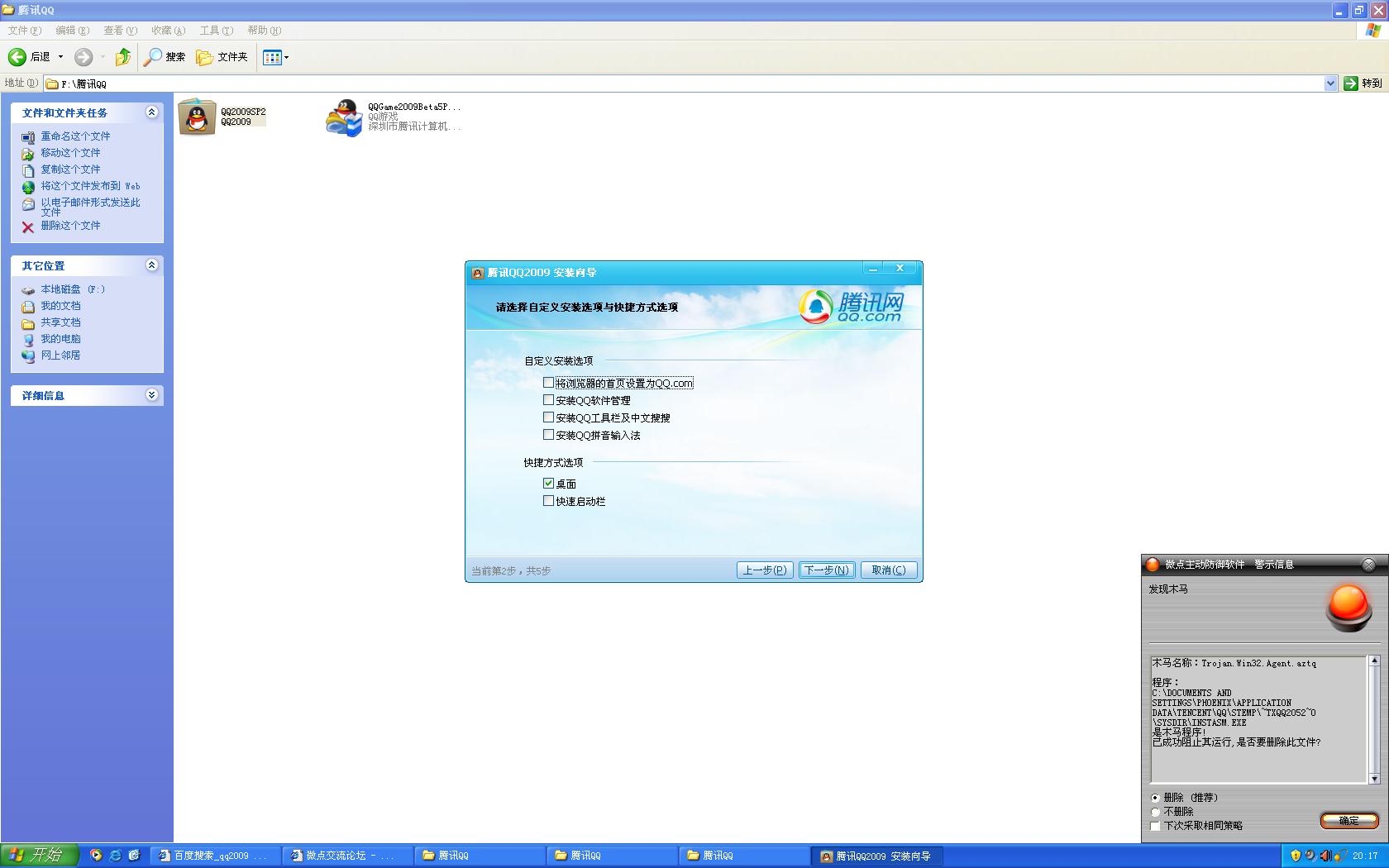Open 我的文档 folder icon
Screen dimensions: 1389x868
pos(28,307)
